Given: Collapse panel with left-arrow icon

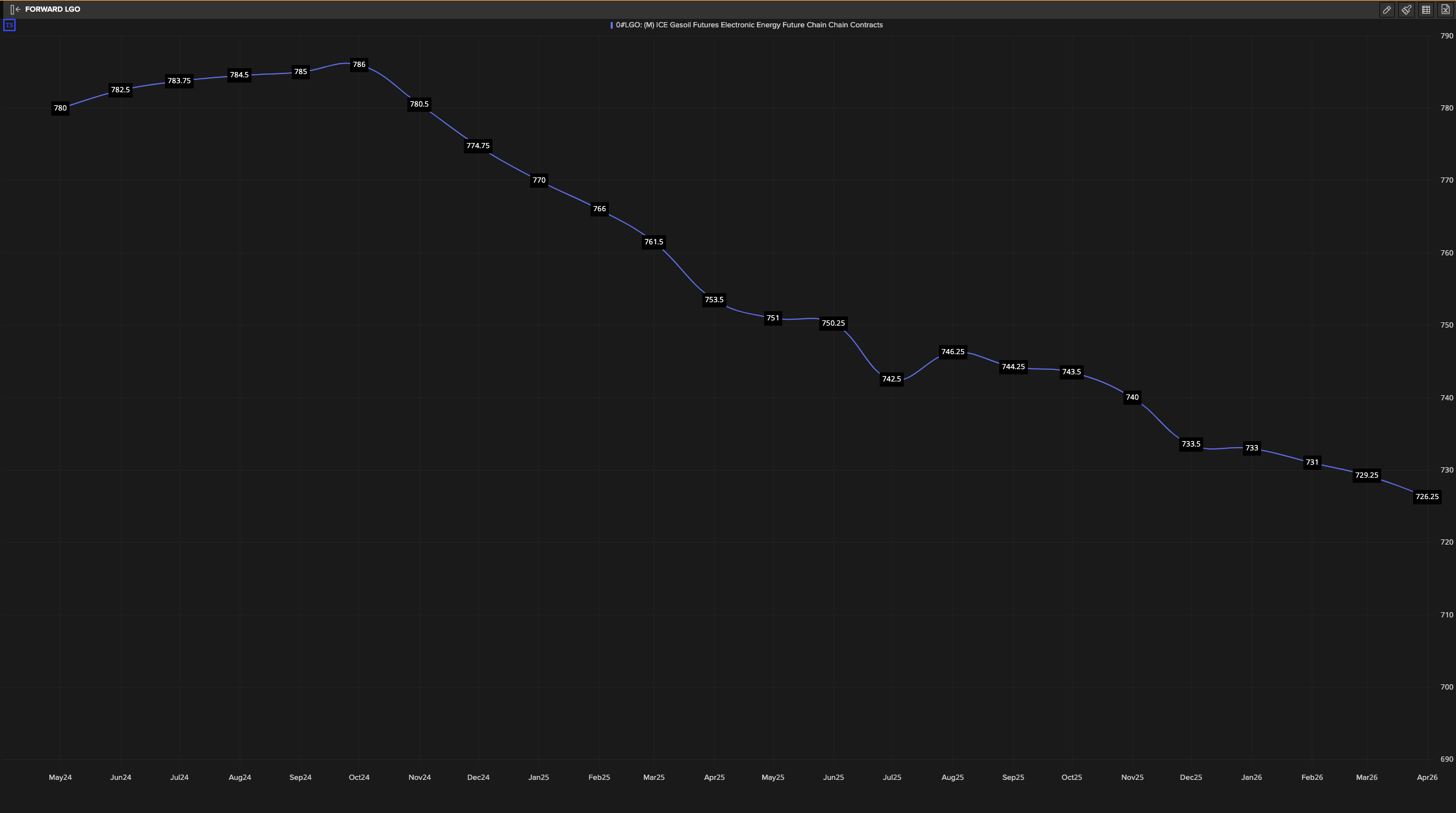Looking at the screenshot, I should 16,10.
